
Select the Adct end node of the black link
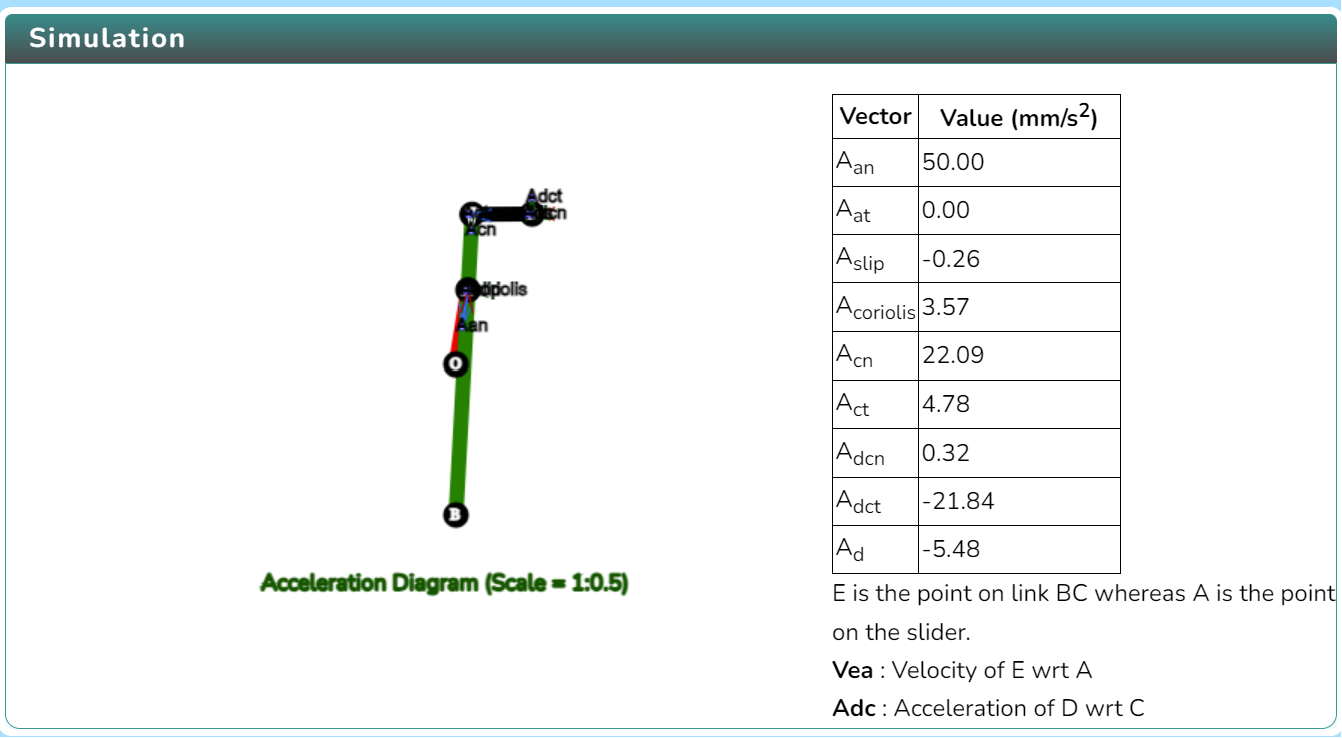tap(532, 213)
